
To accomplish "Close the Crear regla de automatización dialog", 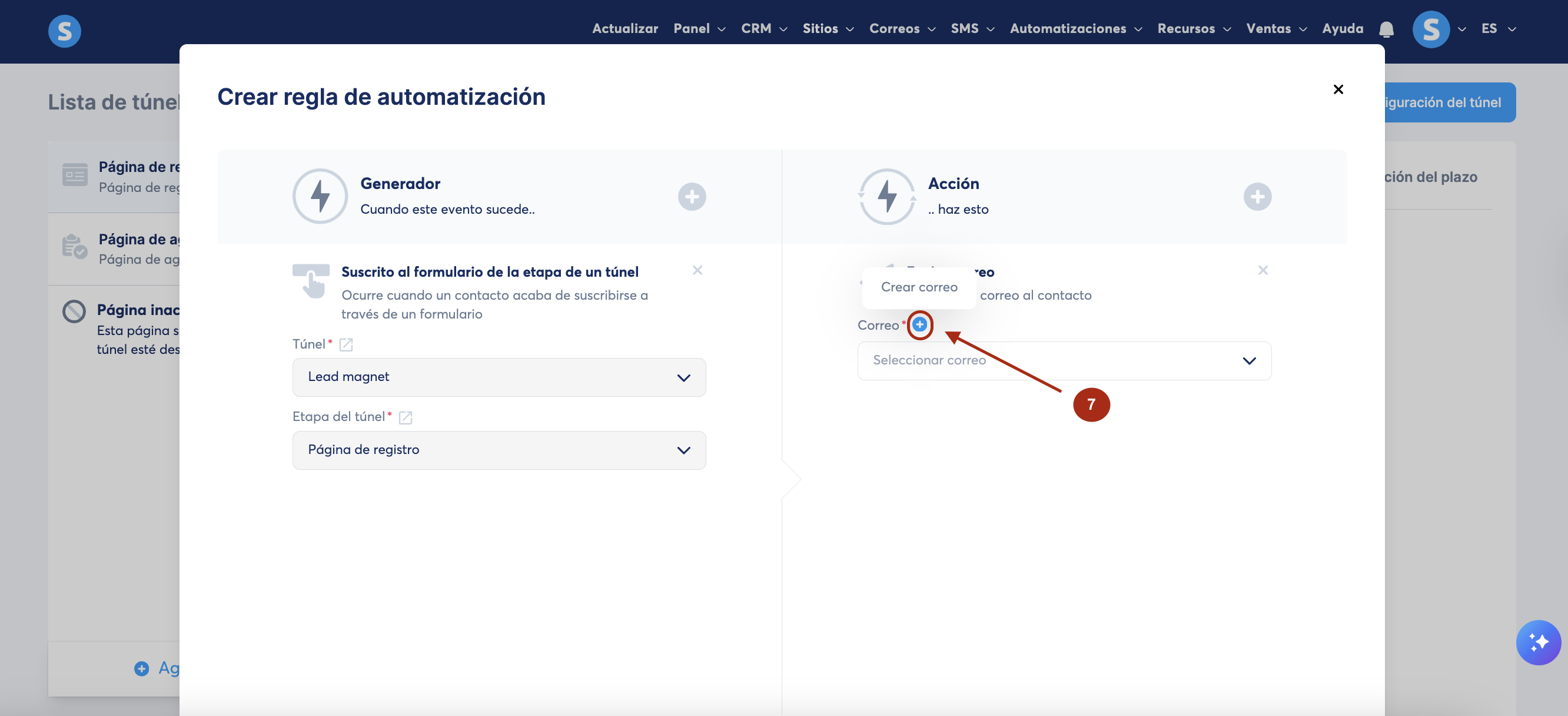I will point(1337,89).
